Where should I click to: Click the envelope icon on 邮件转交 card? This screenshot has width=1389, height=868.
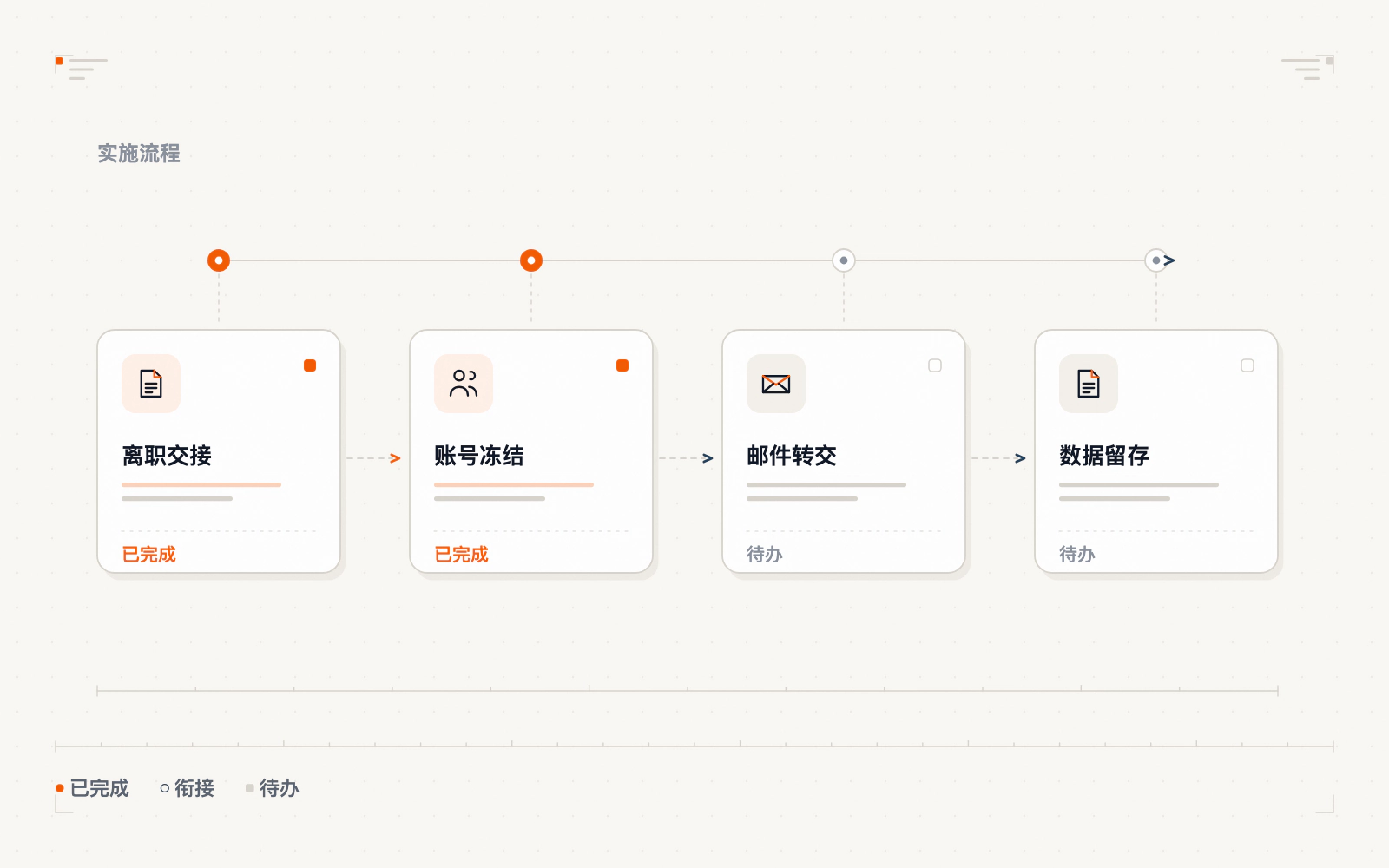tap(776, 384)
